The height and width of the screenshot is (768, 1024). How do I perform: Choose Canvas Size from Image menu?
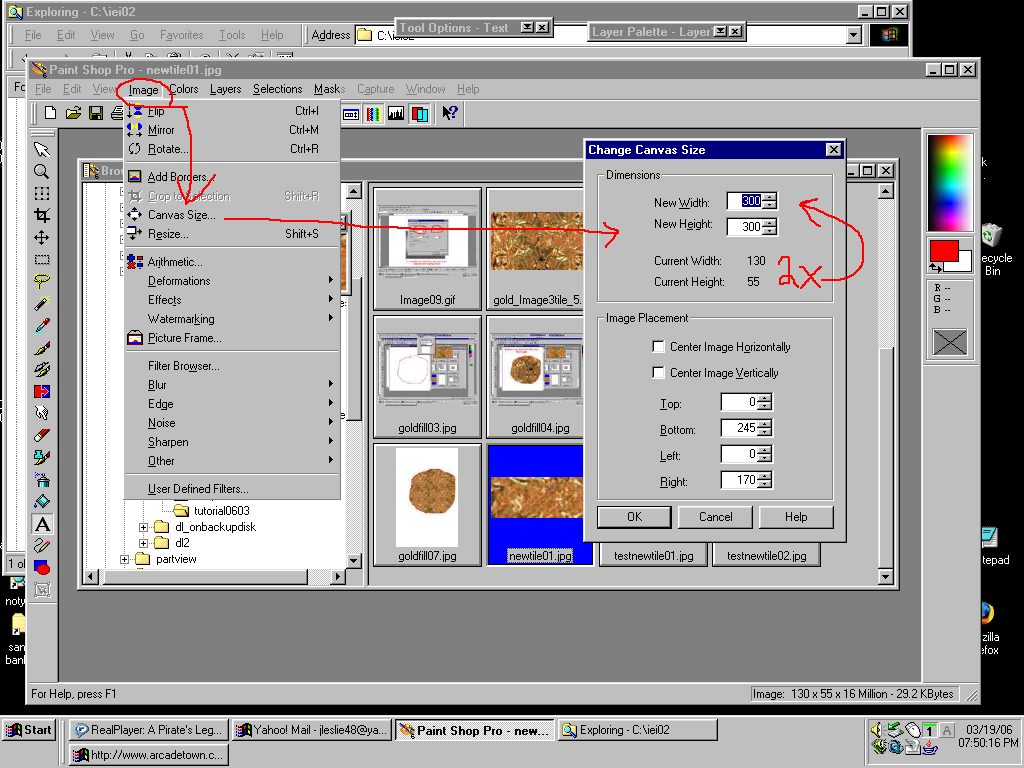click(x=232, y=215)
